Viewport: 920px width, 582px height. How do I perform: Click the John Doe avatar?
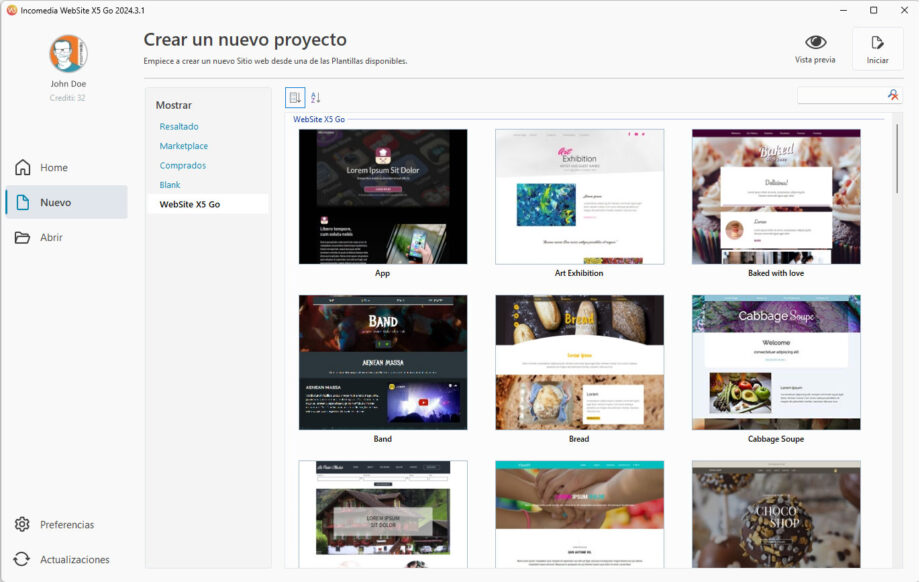(x=68, y=53)
